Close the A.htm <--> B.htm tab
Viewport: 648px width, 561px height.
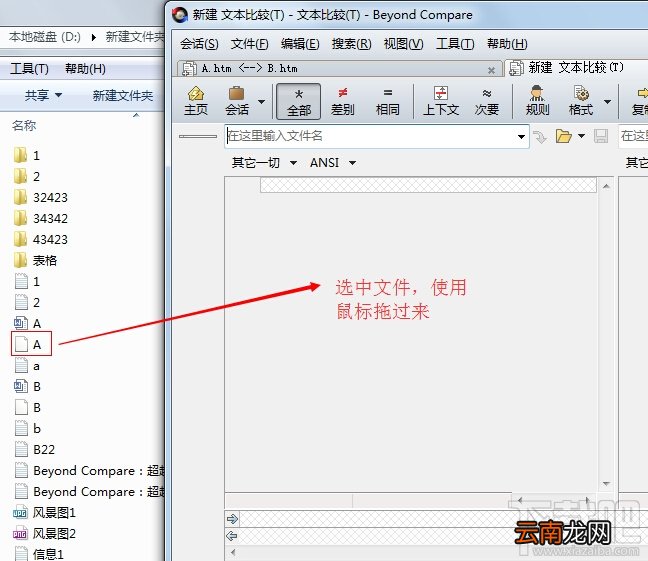pos(491,70)
